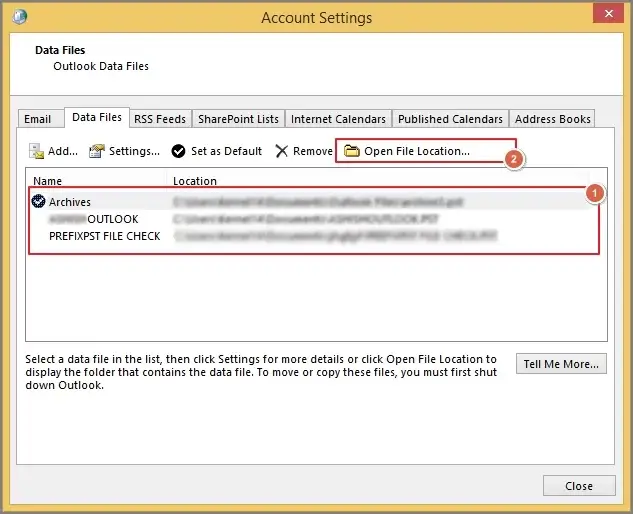Viewport: 633px width, 514px height.
Task: Click the Name column header
Action: click(x=47, y=181)
